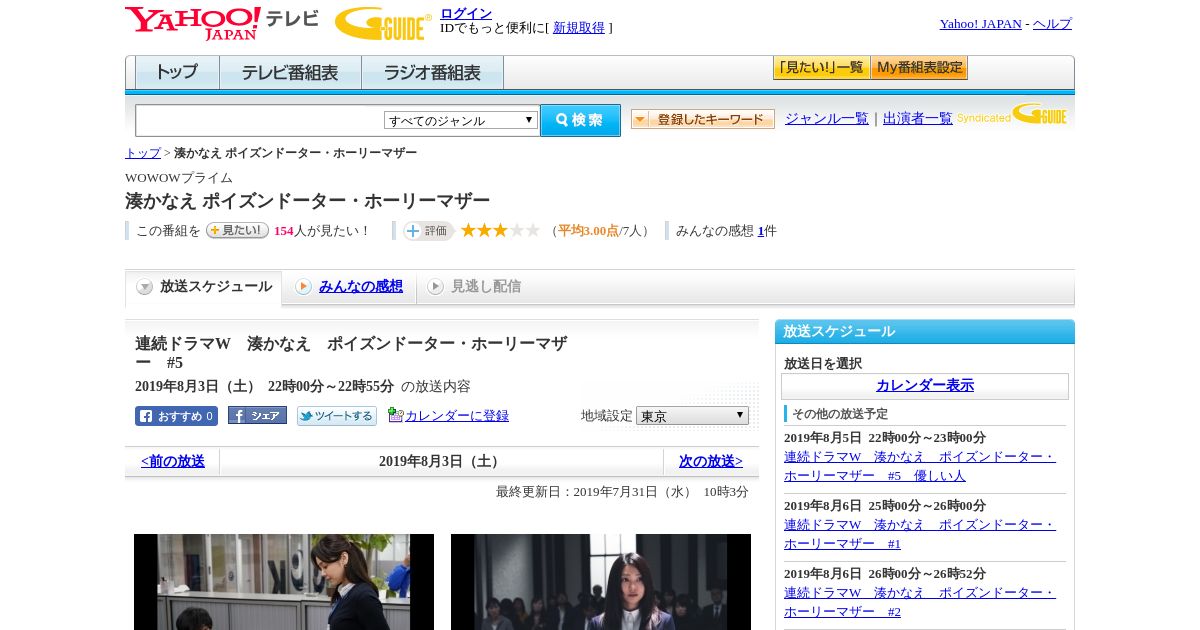
Task: Expand the 登録したキーワード dropdown
Action: click(x=703, y=119)
